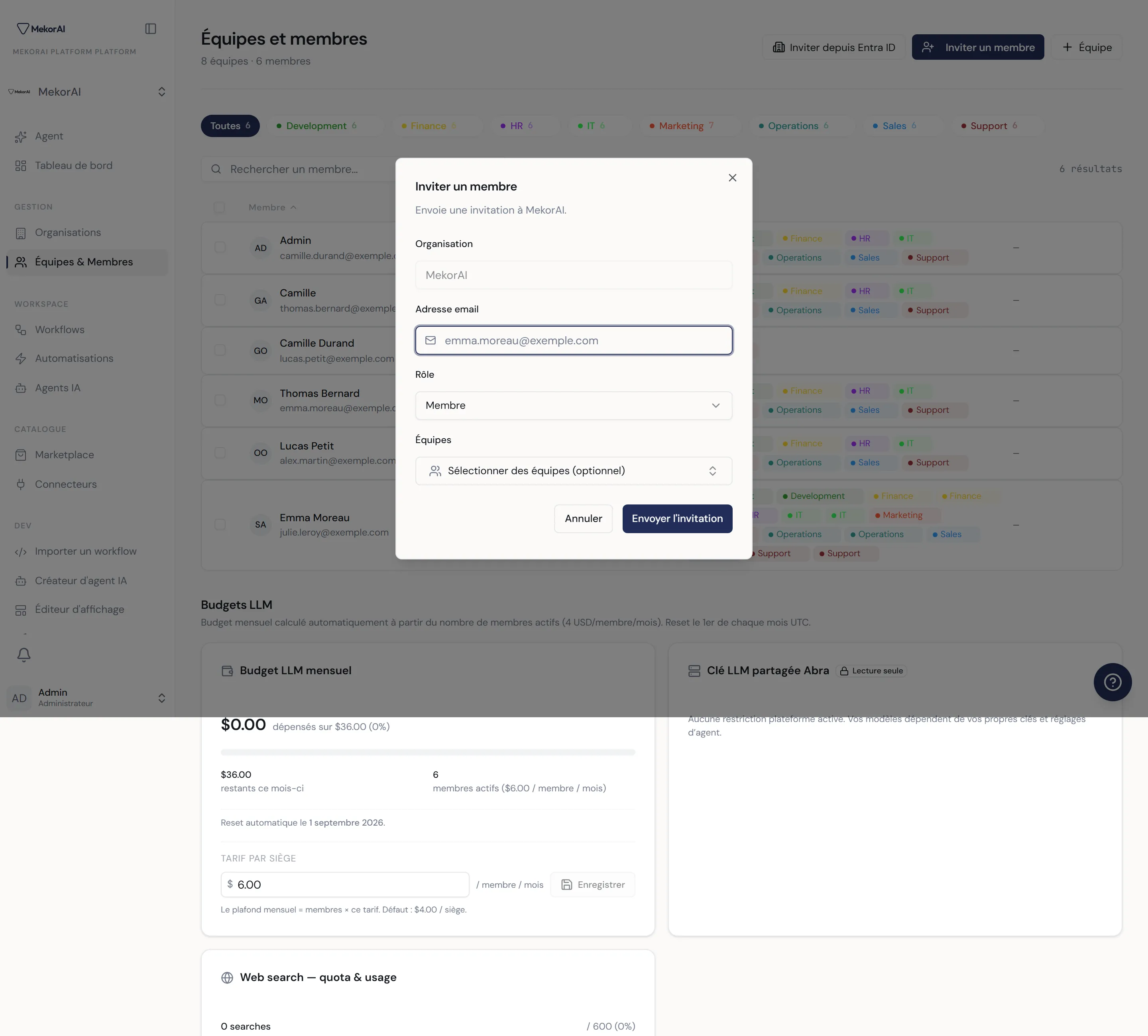Expand the MekorAI organisation switcher
The height and width of the screenshot is (1036, 1148).
87,92
